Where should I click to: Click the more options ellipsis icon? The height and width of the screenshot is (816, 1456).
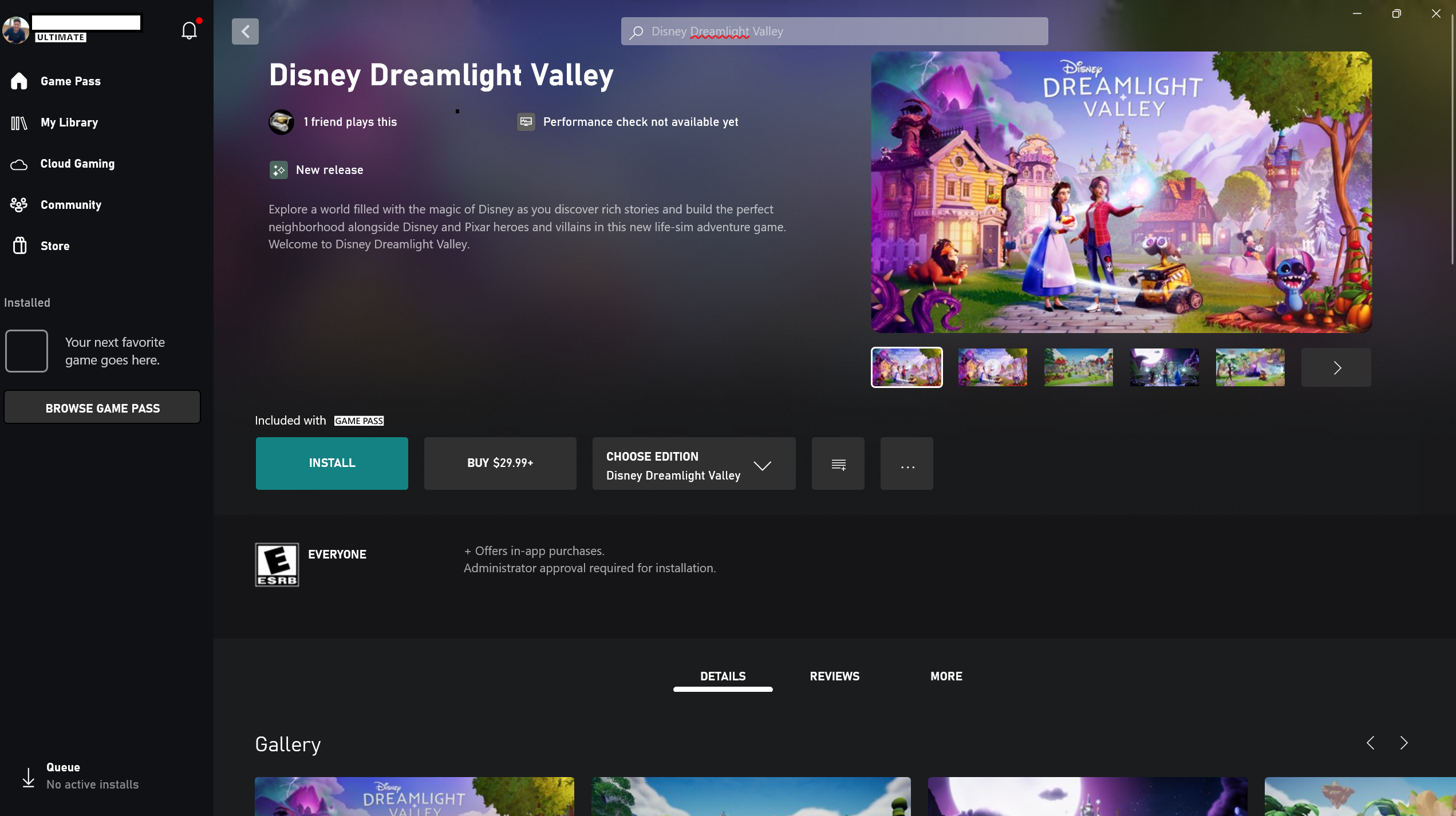907,463
